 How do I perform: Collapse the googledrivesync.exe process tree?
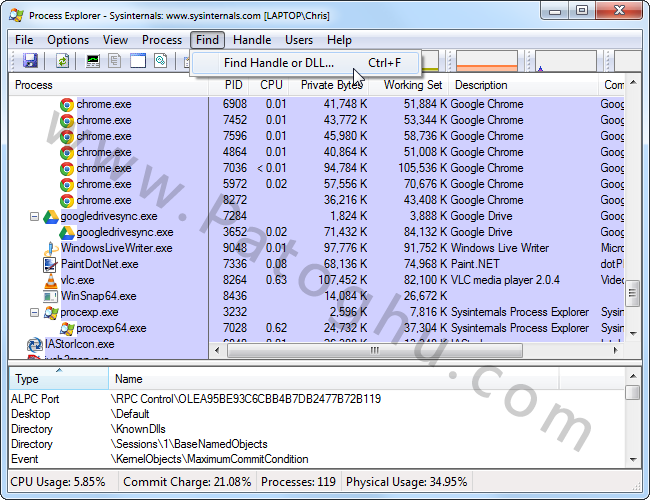coord(34,216)
